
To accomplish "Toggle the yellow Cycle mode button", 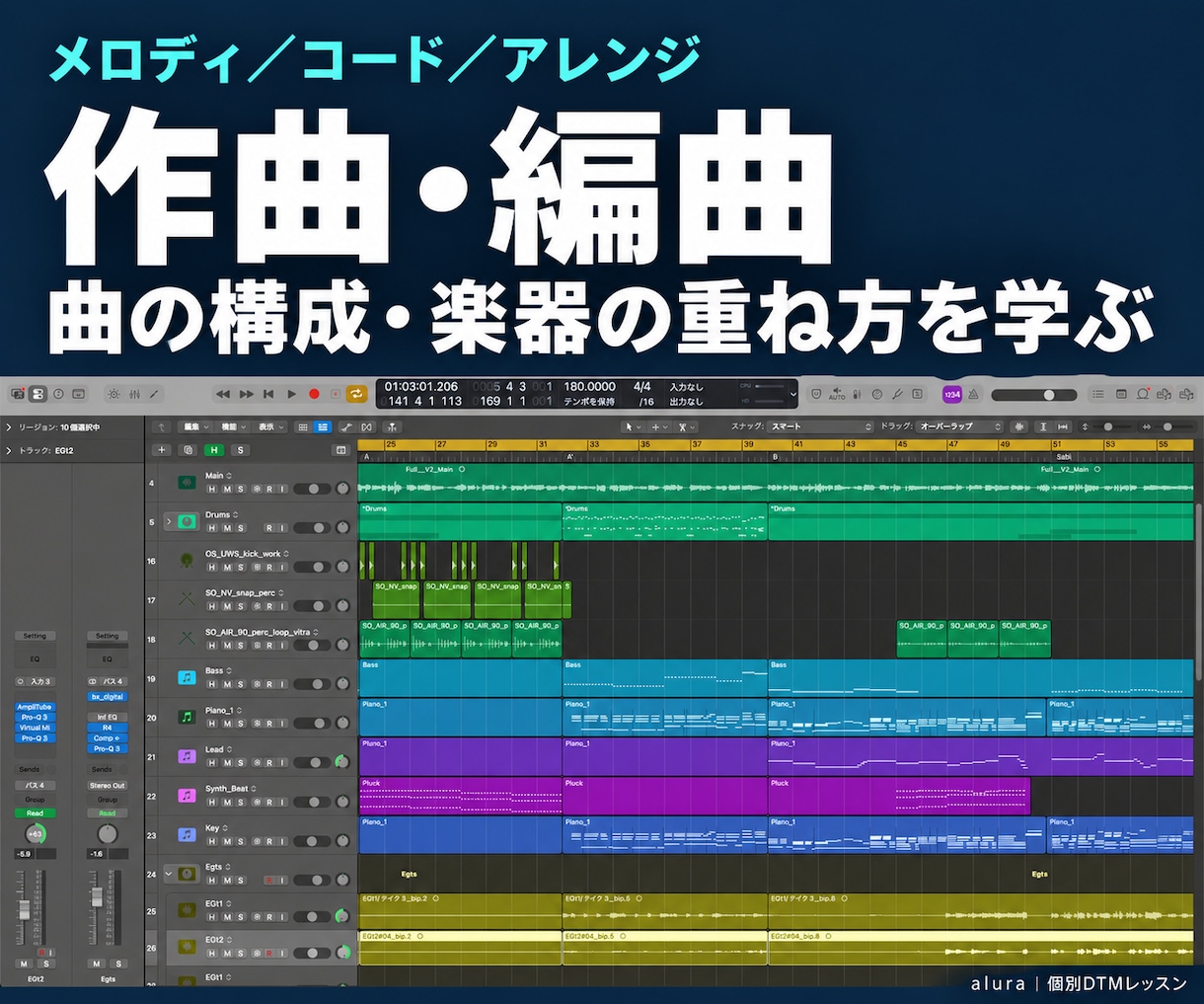I will pyautogui.click(x=356, y=394).
